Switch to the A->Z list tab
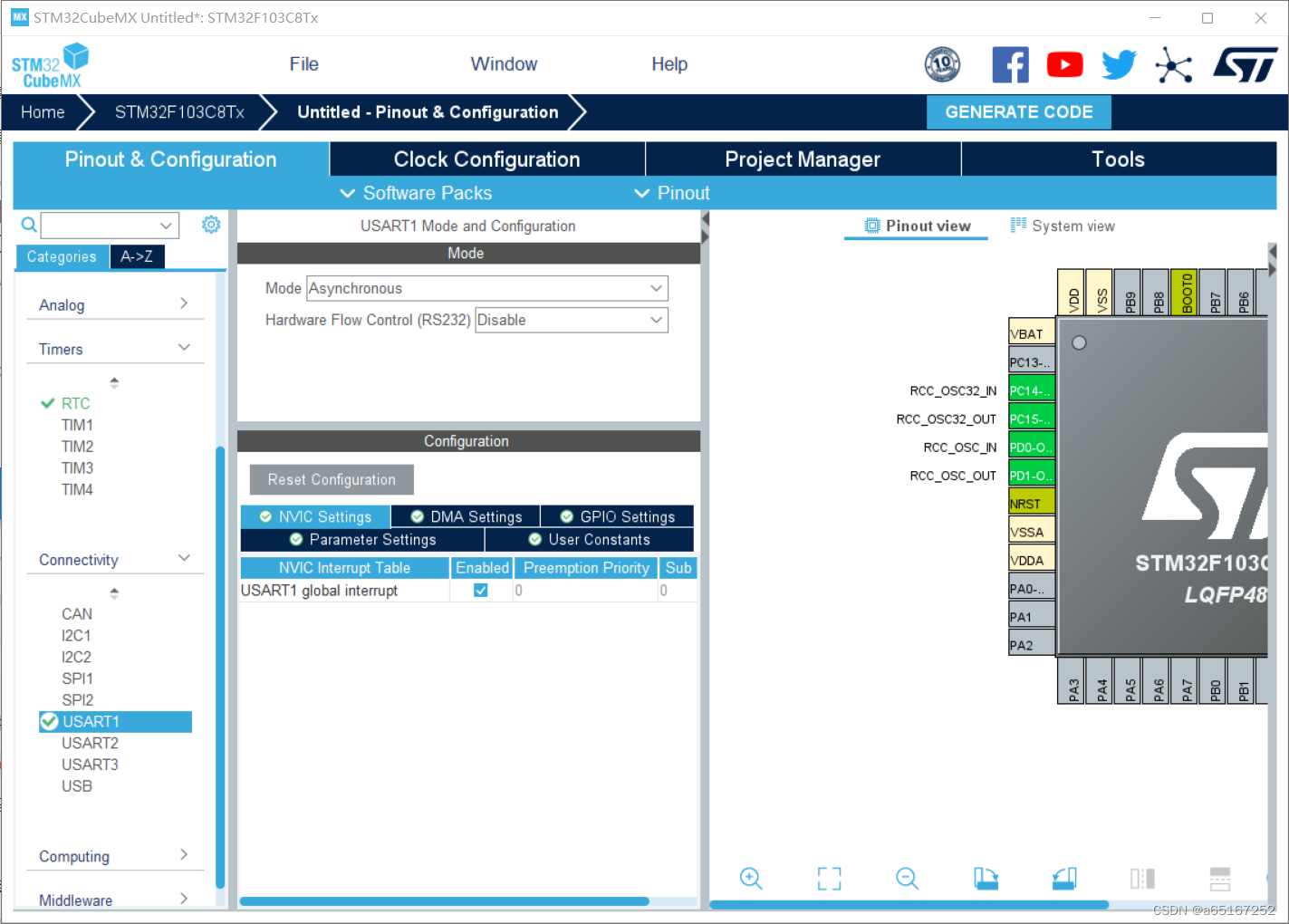The image size is (1289, 924). coord(137,256)
